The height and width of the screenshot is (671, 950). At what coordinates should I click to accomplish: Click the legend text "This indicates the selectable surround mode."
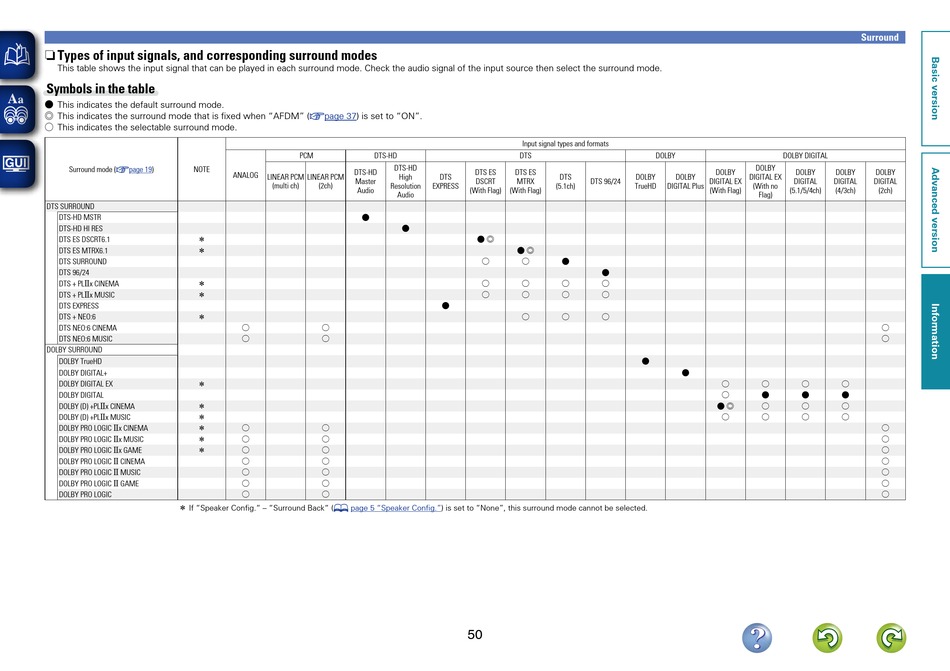point(147,128)
